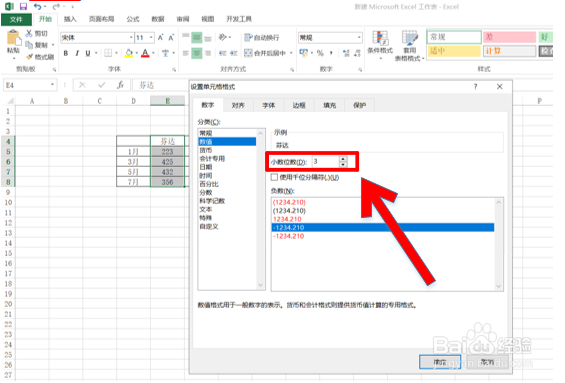Viewport: 565px width, 383px height.
Task: Increase font size with large A icon
Action: (161, 37)
